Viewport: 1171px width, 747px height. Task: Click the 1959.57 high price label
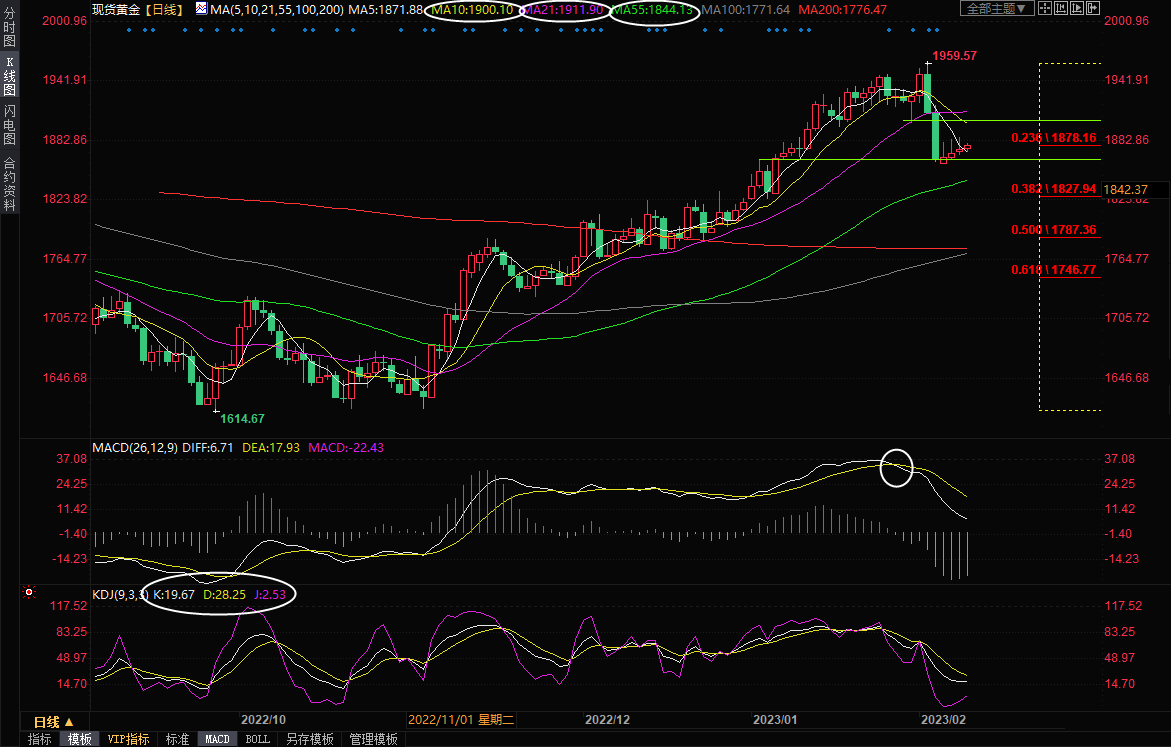(953, 56)
